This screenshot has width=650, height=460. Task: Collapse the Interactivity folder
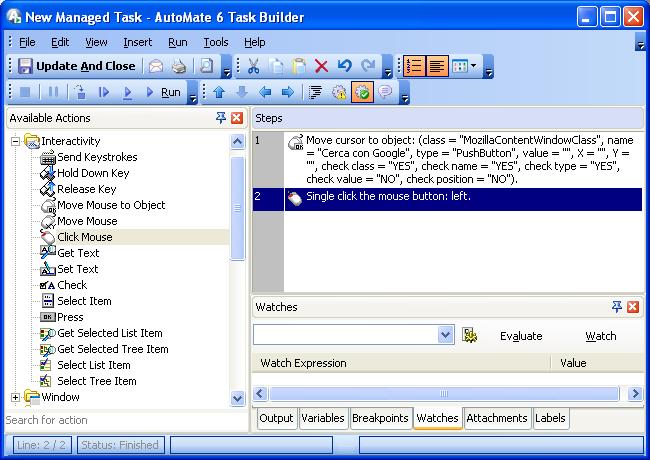(x=15, y=141)
